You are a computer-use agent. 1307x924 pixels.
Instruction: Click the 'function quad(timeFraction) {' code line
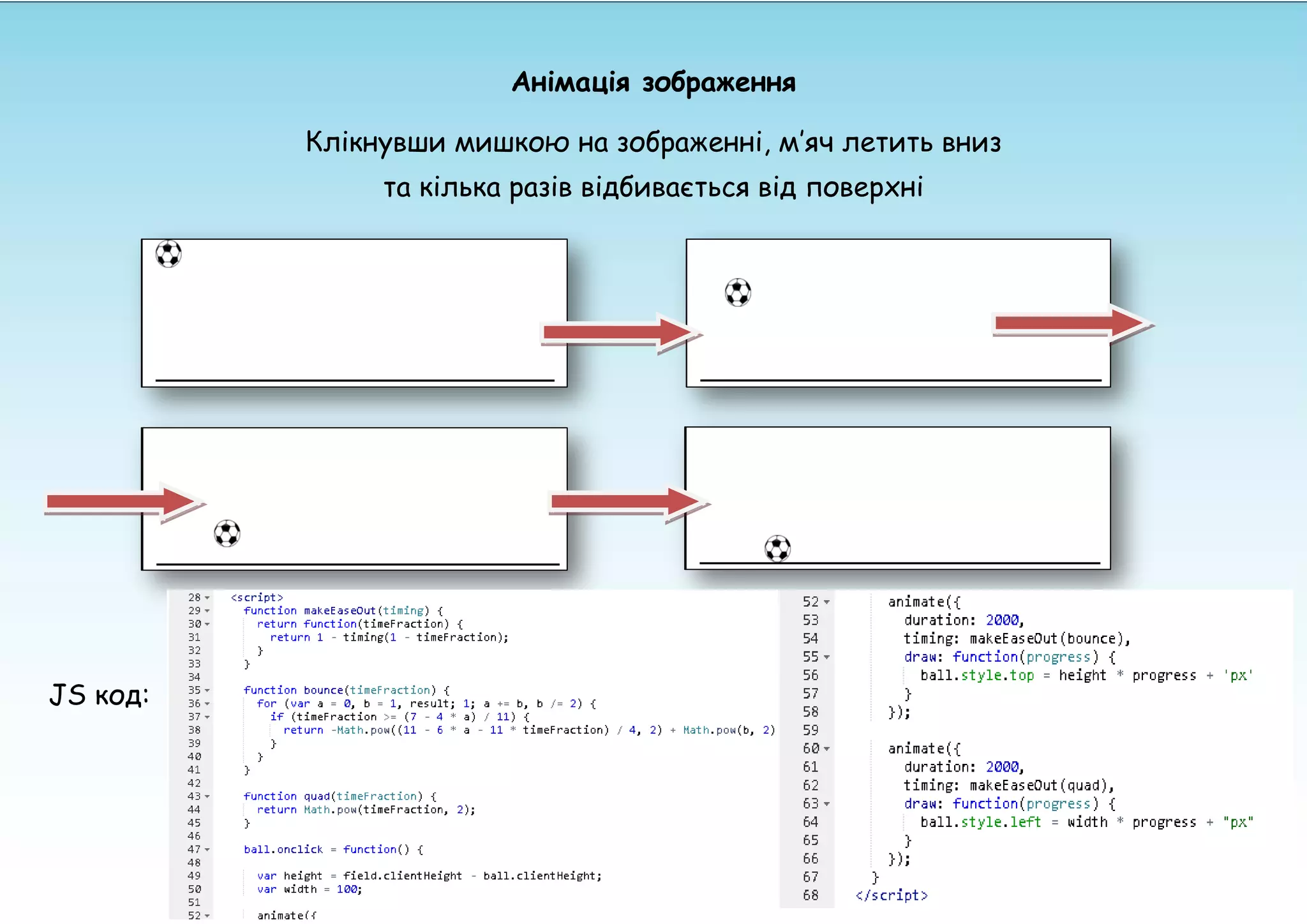[340, 796]
